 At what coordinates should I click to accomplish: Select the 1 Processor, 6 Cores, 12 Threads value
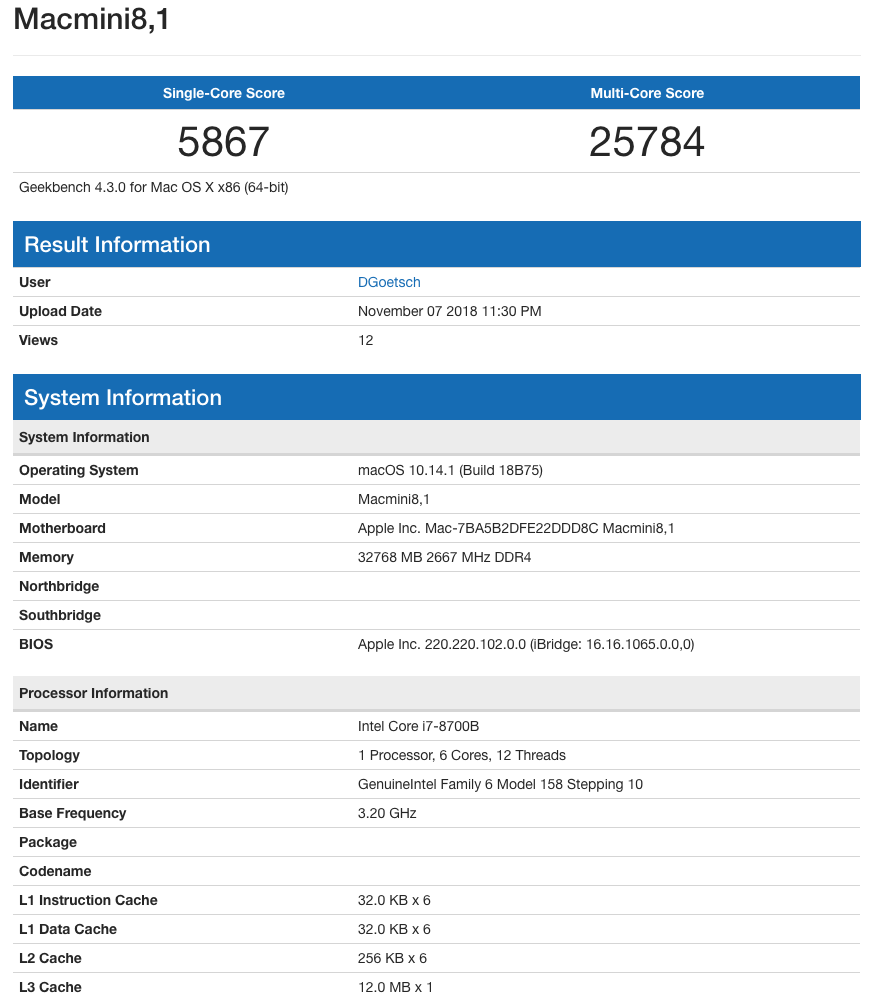point(461,755)
